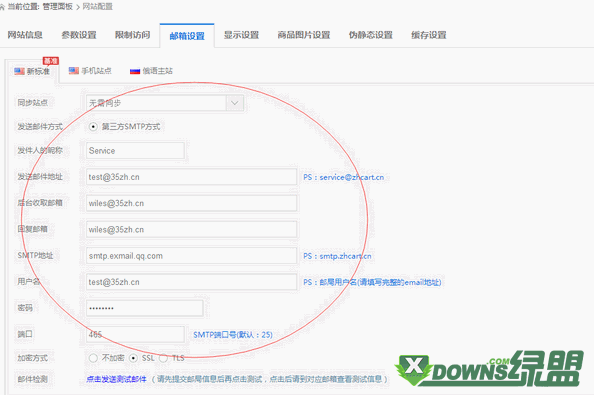Click the SMTP地址 input field
Screen dimensions: 594x395
tap(192, 256)
